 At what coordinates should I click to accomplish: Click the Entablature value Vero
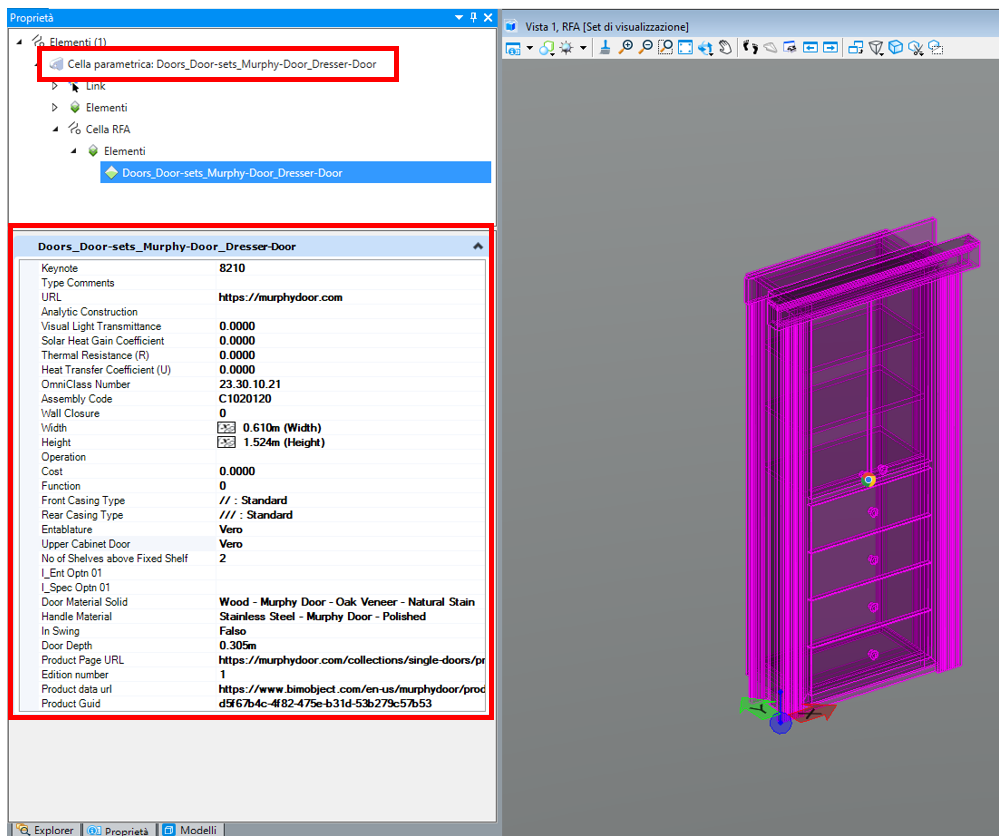coord(231,529)
